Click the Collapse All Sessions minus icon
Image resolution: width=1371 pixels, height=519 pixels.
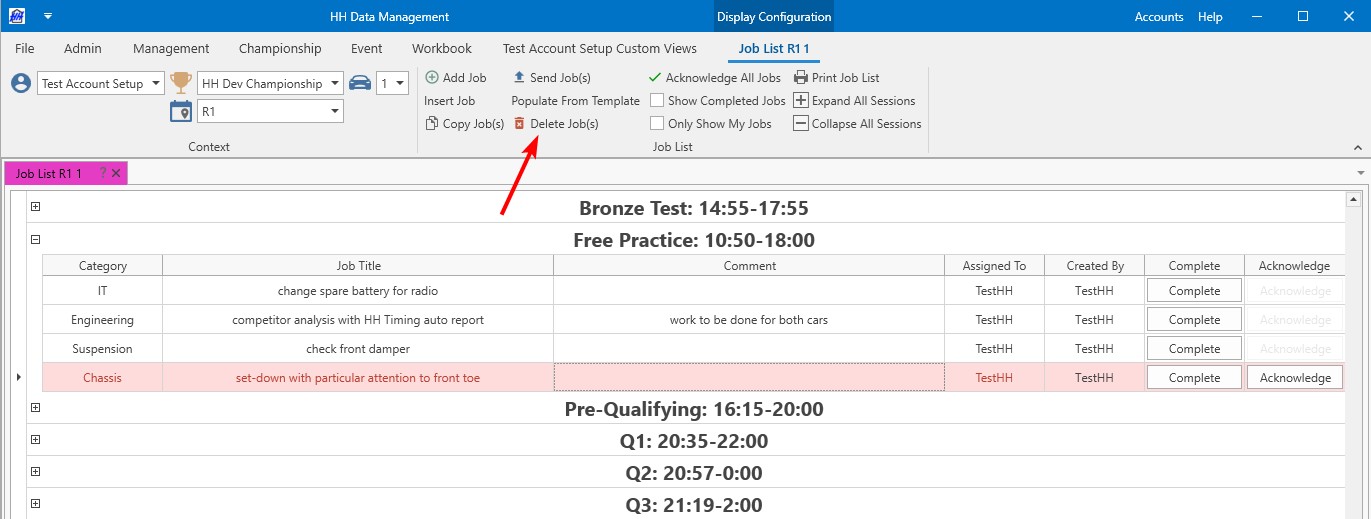[801, 124]
